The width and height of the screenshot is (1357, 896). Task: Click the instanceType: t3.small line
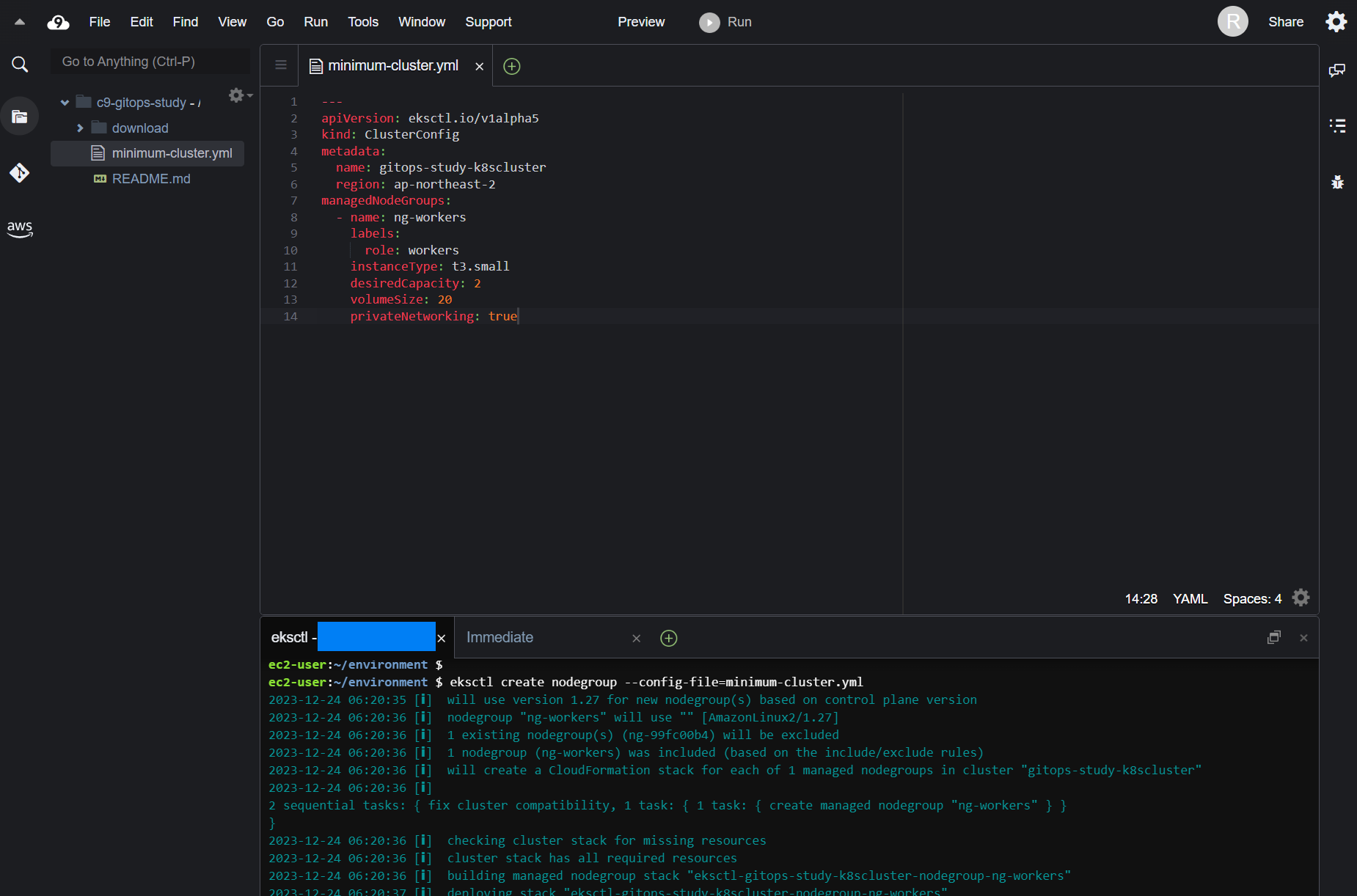click(429, 267)
